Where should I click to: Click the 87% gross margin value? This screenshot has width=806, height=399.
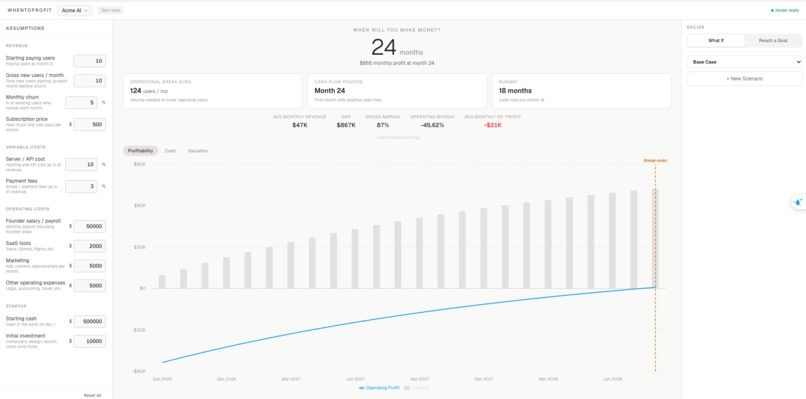tap(382, 125)
